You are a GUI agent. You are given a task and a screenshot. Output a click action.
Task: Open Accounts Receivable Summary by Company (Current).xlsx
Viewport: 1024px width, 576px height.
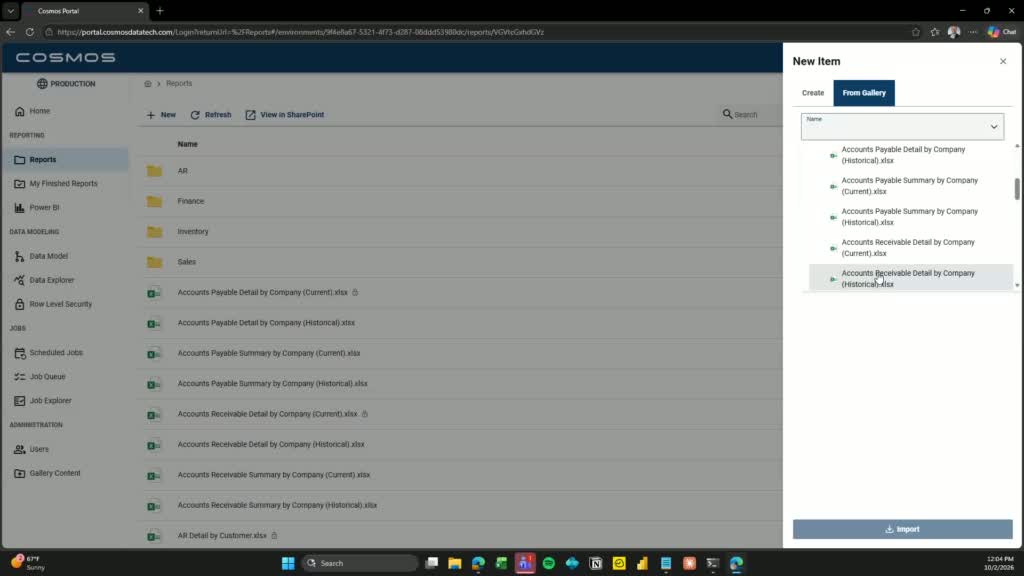tap(274, 475)
